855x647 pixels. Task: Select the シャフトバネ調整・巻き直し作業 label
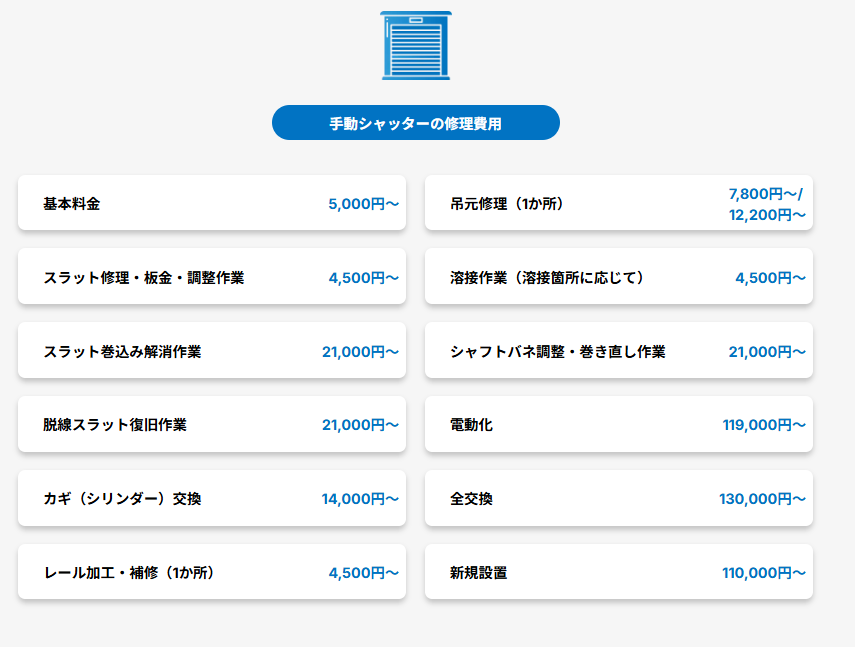(558, 352)
